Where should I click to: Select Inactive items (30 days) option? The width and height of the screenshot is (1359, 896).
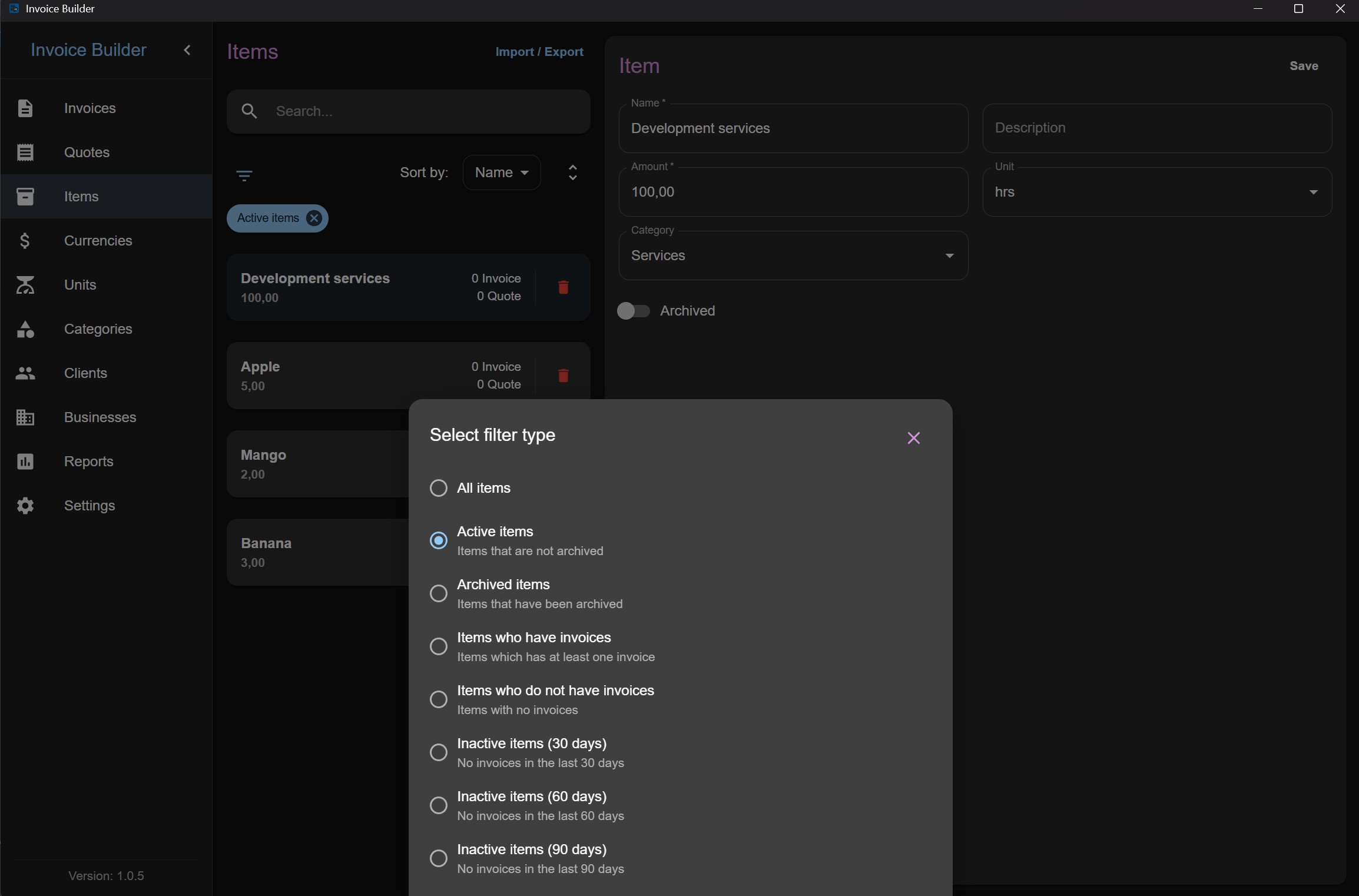pos(439,752)
